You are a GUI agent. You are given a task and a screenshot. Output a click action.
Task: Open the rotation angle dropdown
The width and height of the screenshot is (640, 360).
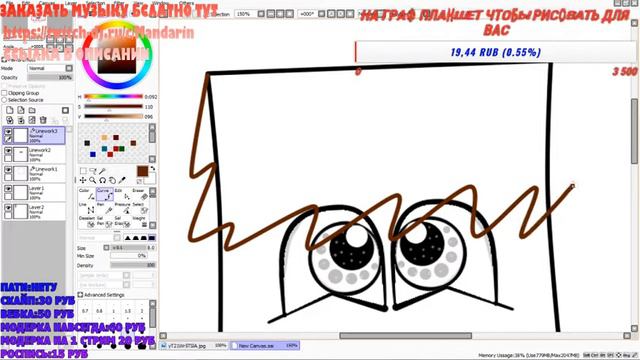point(322,14)
